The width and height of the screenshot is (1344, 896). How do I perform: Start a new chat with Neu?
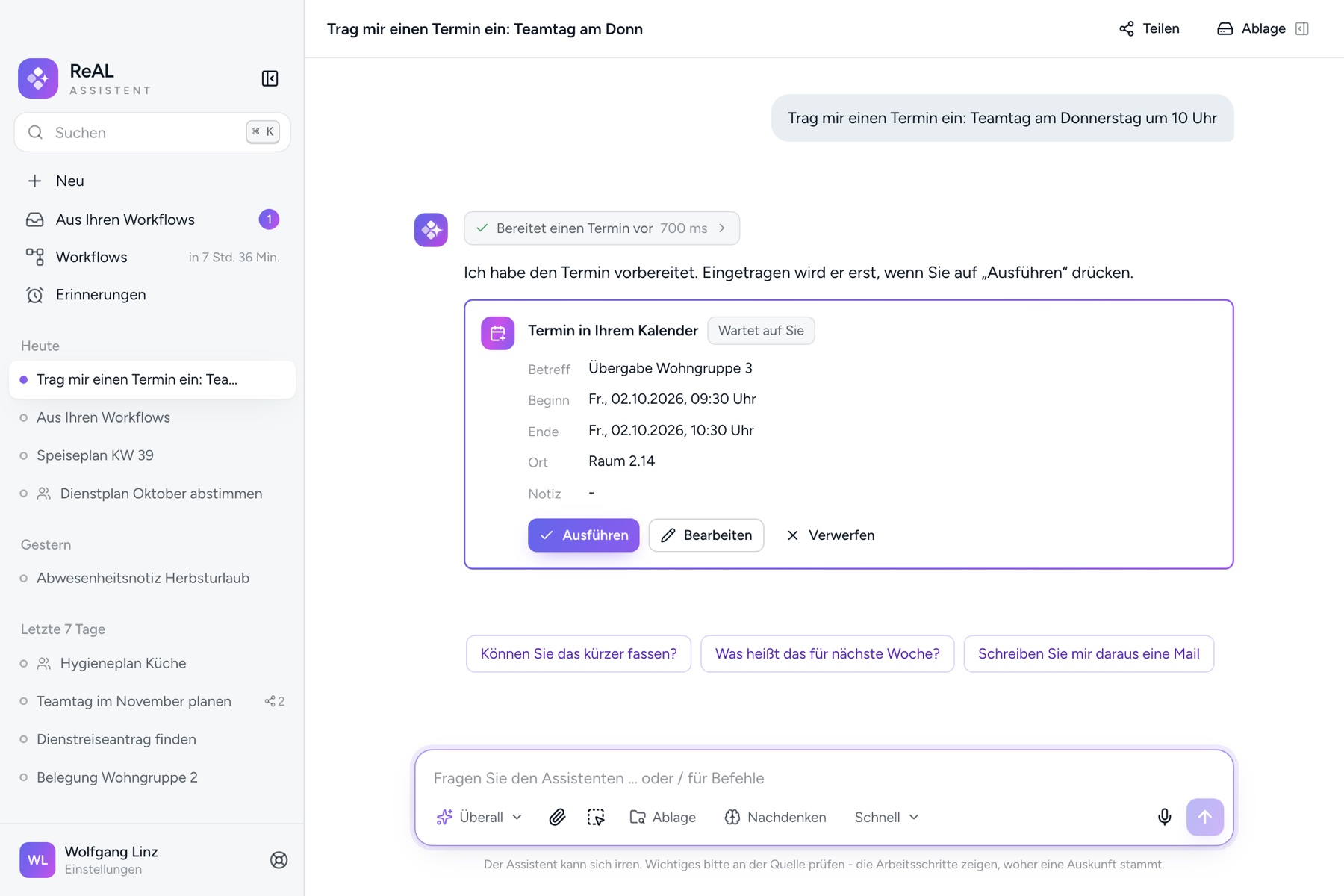pyautogui.click(x=152, y=181)
